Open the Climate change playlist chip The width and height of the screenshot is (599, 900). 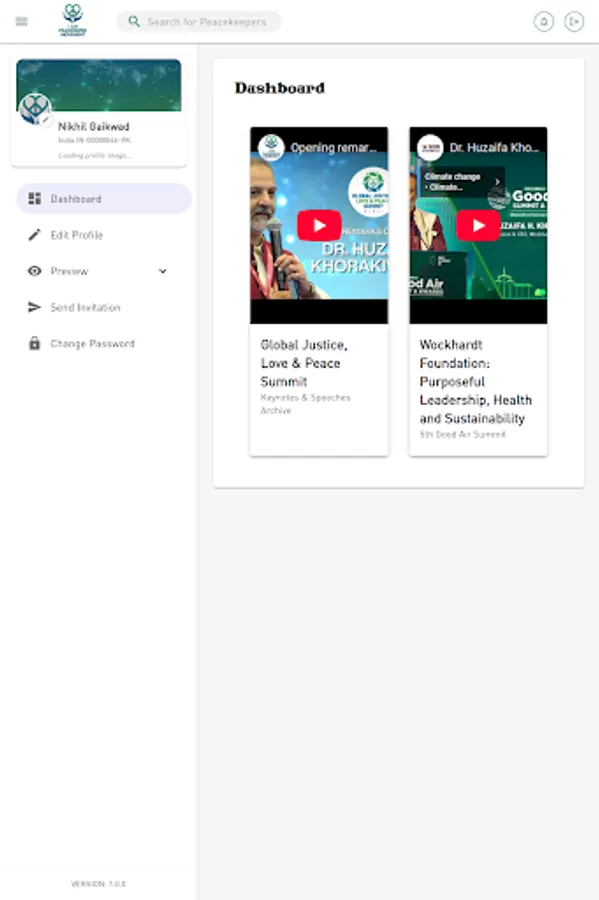point(462,181)
